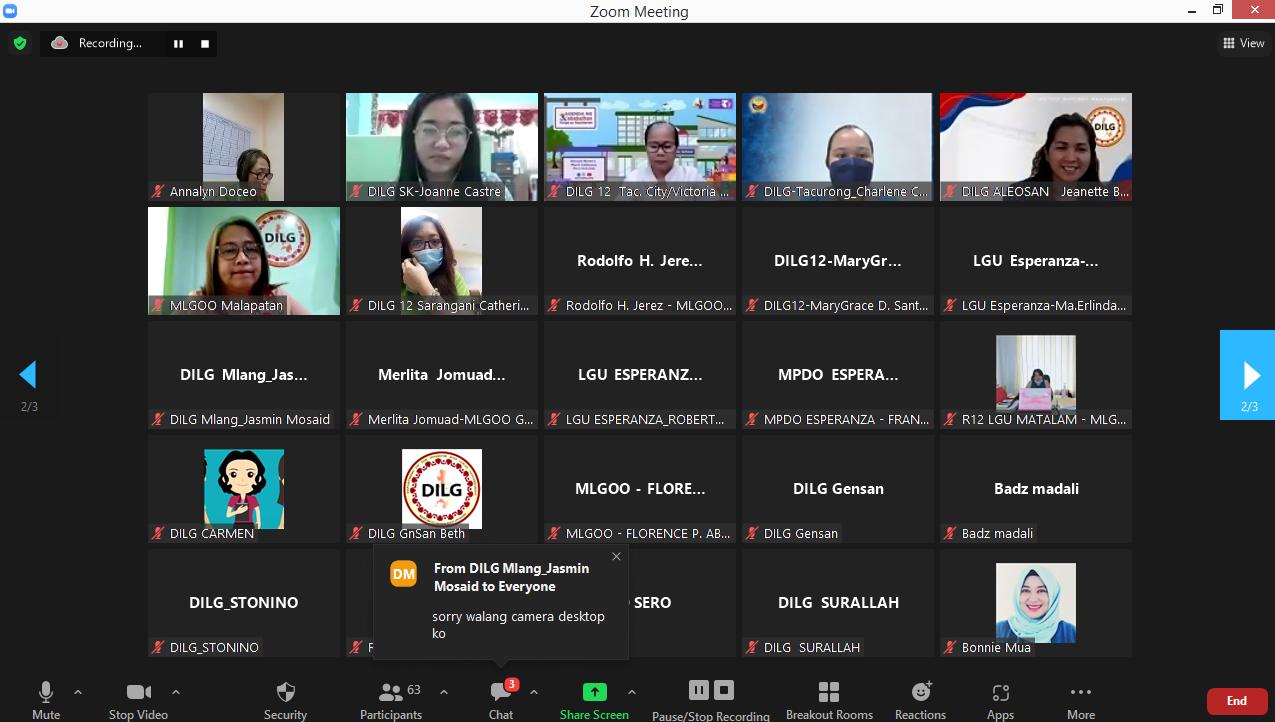Open Security shield menu

[285, 699]
